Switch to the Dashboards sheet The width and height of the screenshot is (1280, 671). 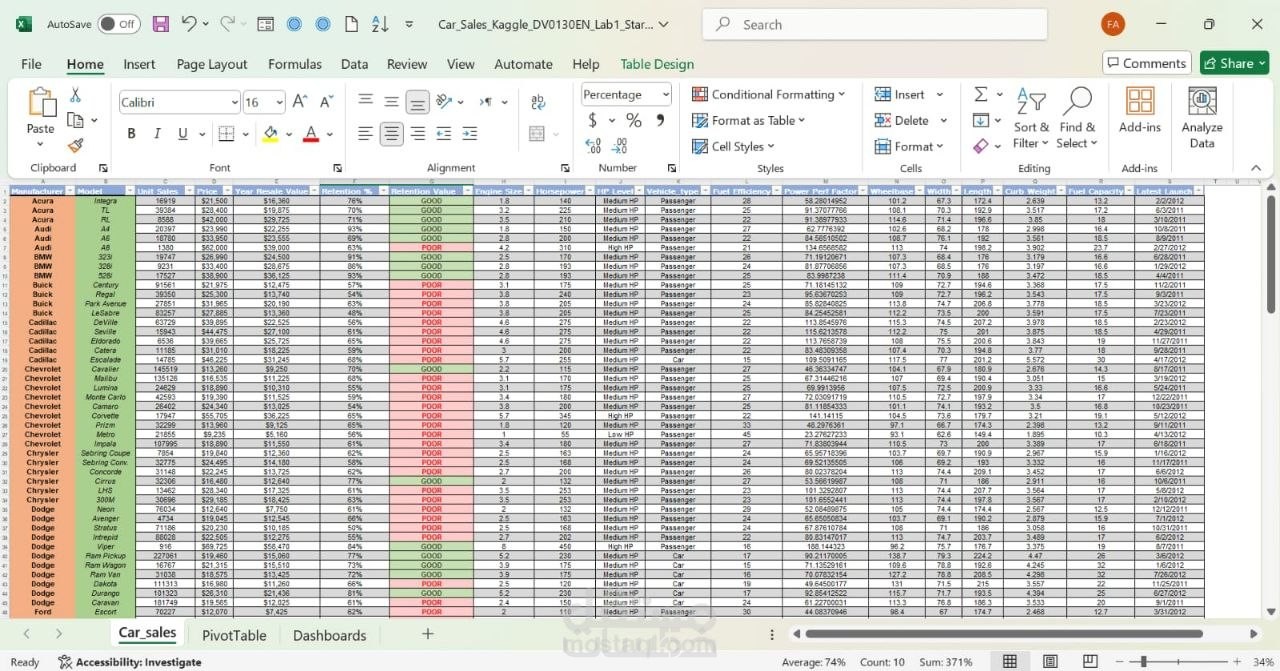coord(329,635)
